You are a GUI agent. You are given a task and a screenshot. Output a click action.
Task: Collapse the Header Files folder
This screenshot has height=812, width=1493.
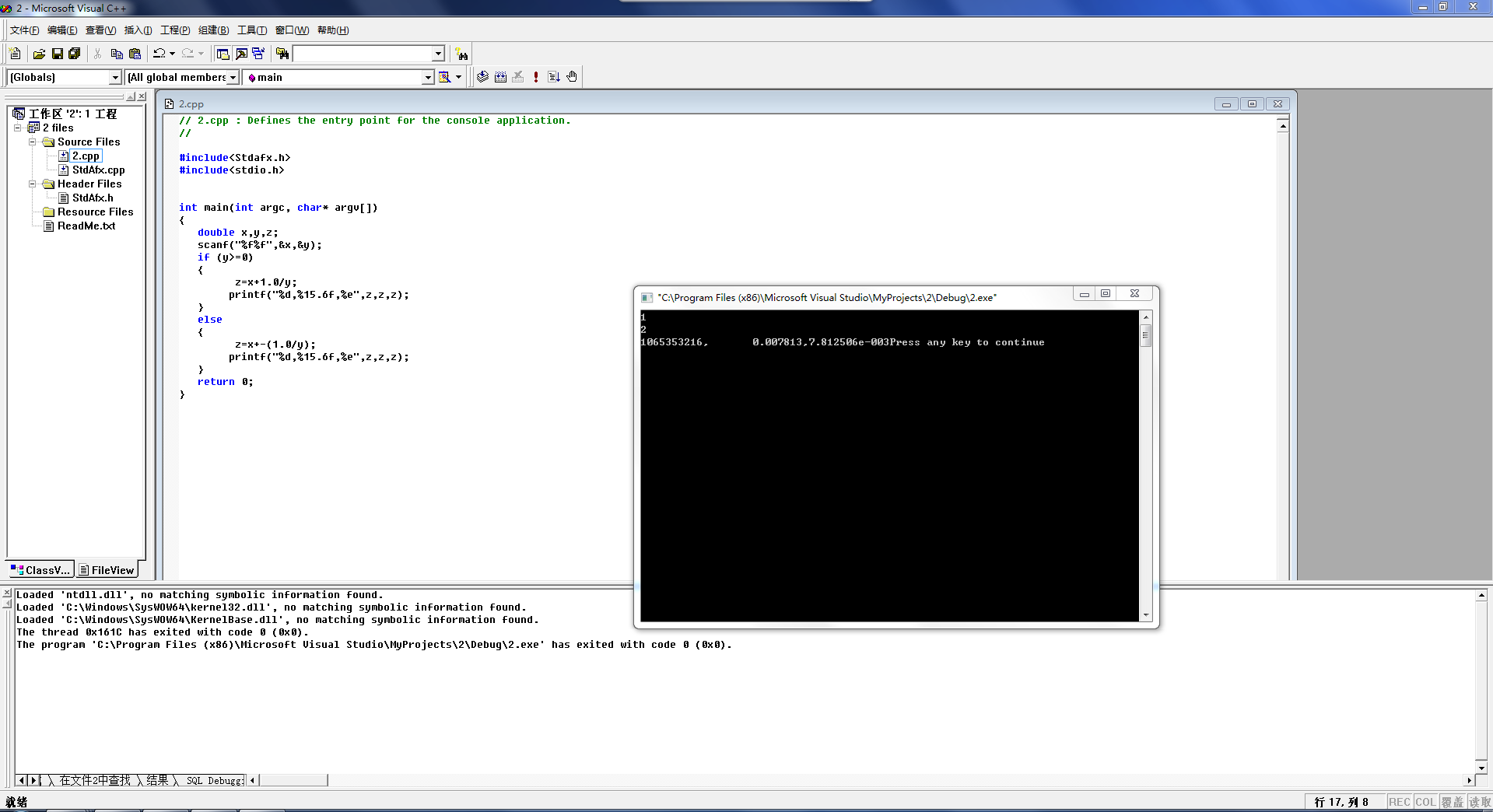pos(33,184)
